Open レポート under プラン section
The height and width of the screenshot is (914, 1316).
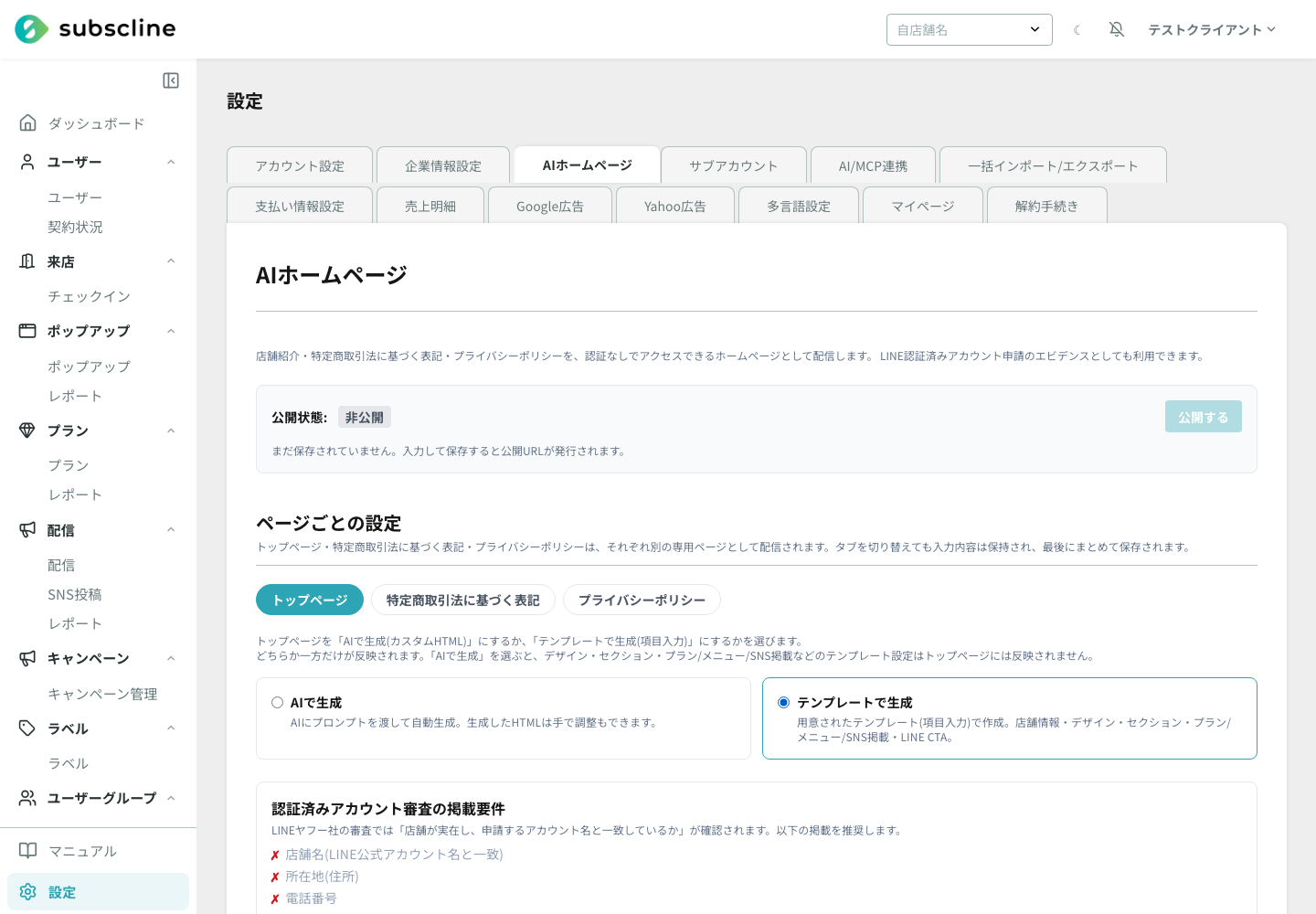pyautogui.click(x=75, y=494)
